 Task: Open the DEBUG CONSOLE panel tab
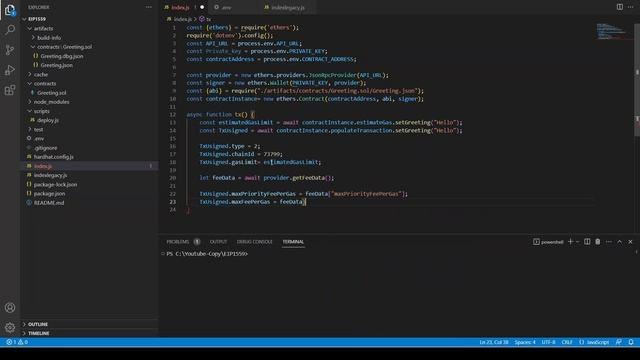254,242
